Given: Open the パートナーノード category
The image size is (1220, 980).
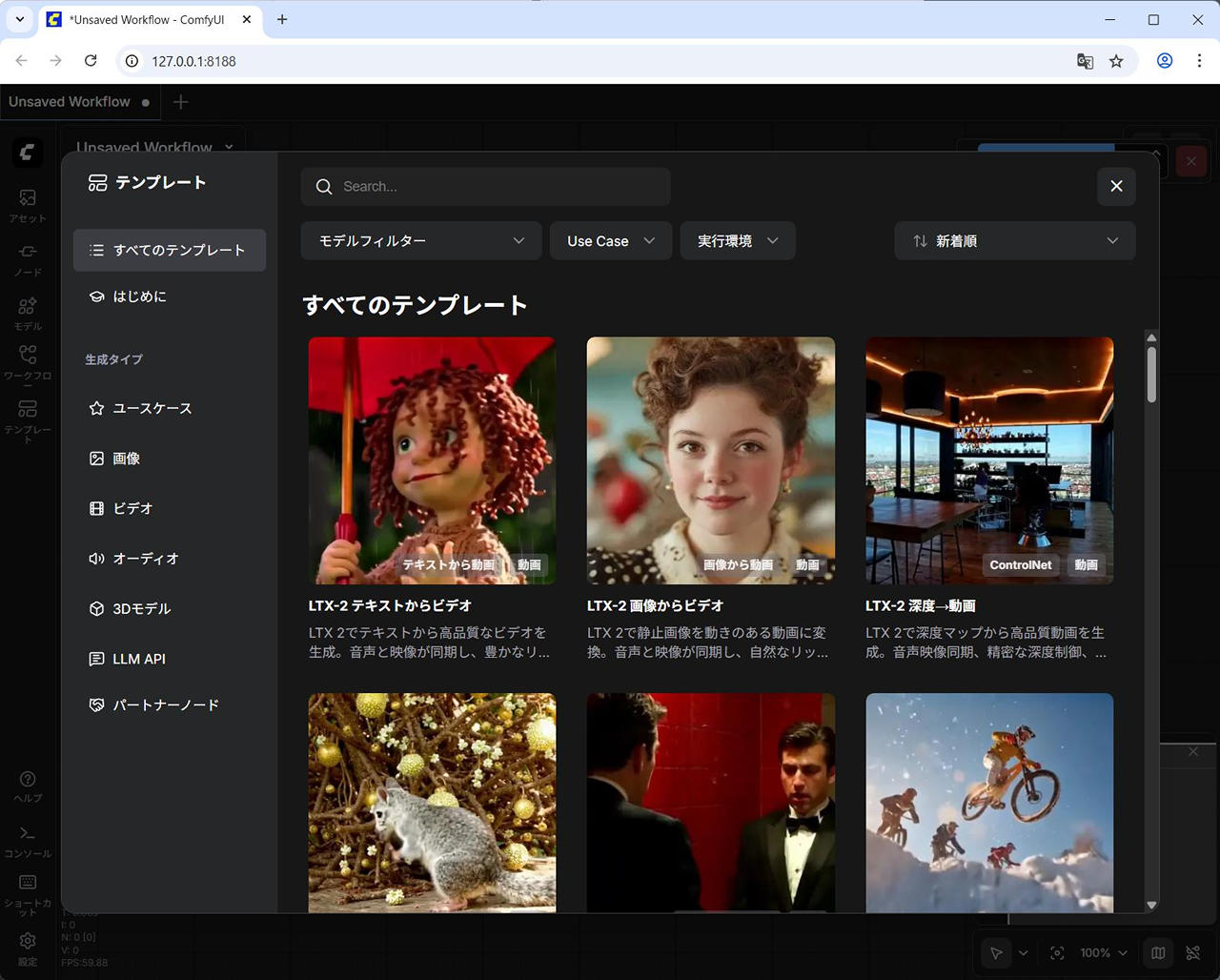Looking at the screenshot, I should coord(165,705).
